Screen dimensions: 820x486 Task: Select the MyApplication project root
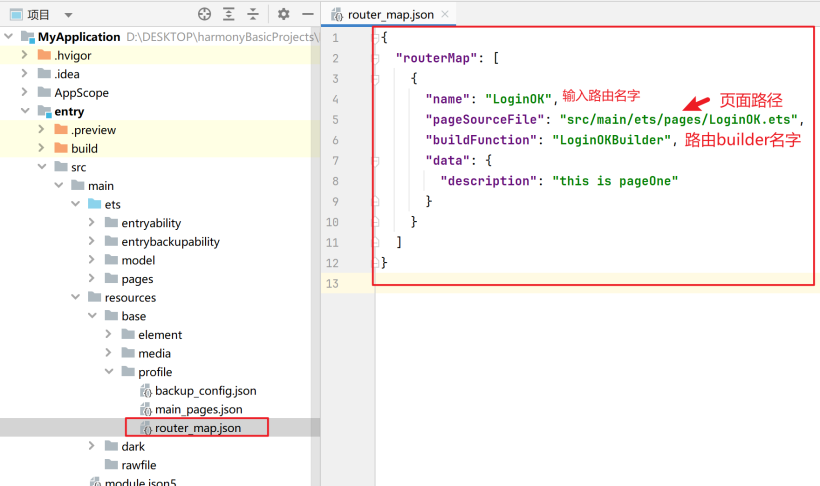pos(78,37)
